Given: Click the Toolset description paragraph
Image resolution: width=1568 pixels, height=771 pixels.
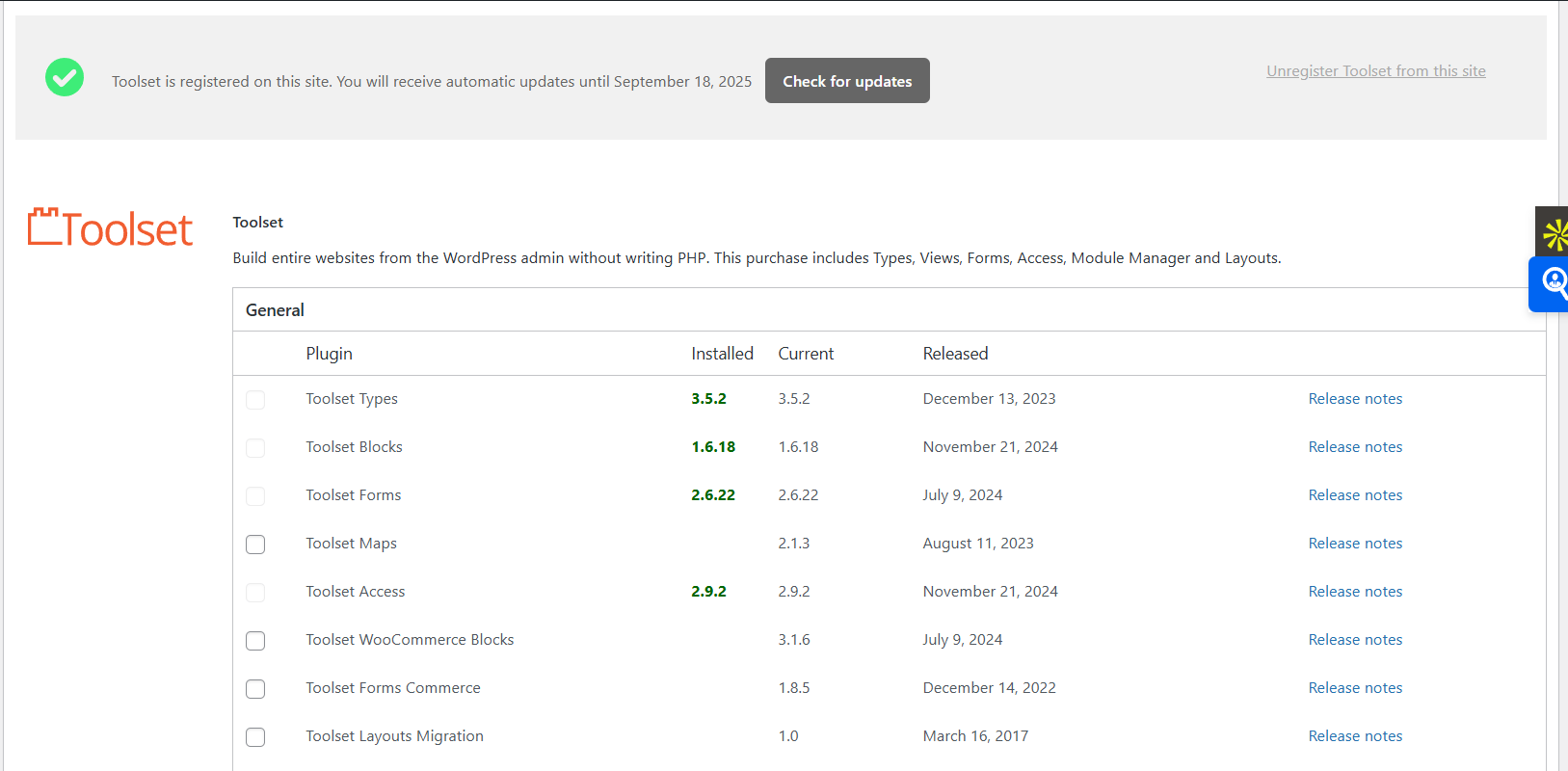Looking at the screenshot, I should pos(757,258).
